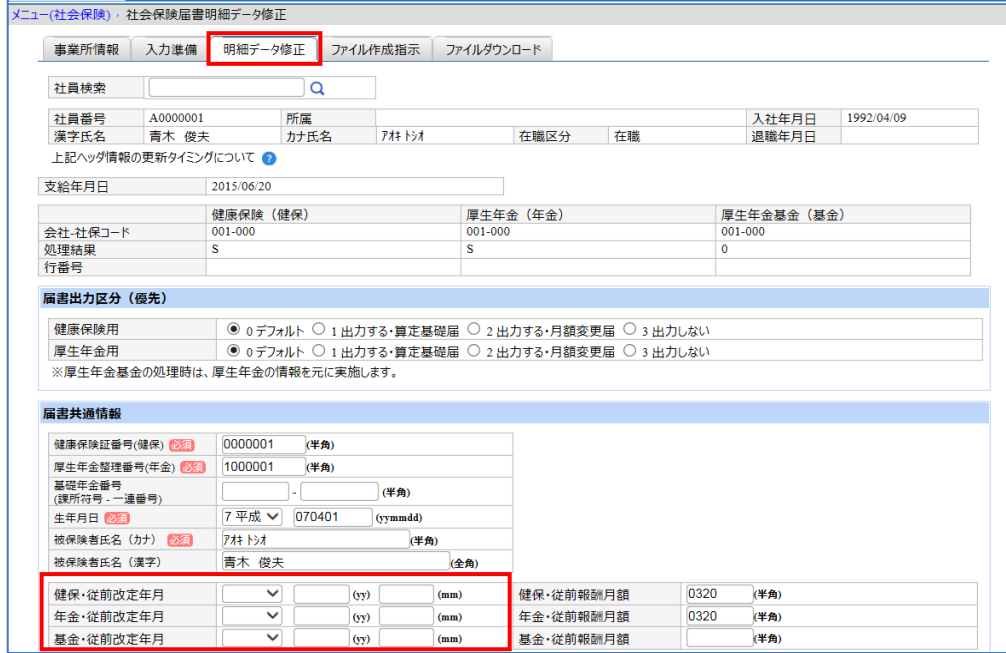This screenshot has height=653, width=1006.
Task: Click the empty 基金・従前報酬月額 field
Action: coord(719,638)
